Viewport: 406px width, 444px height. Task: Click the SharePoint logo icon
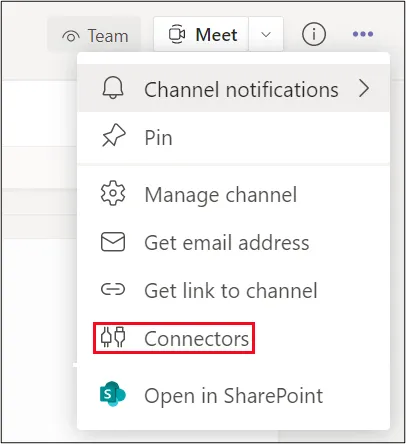(113, 394)
